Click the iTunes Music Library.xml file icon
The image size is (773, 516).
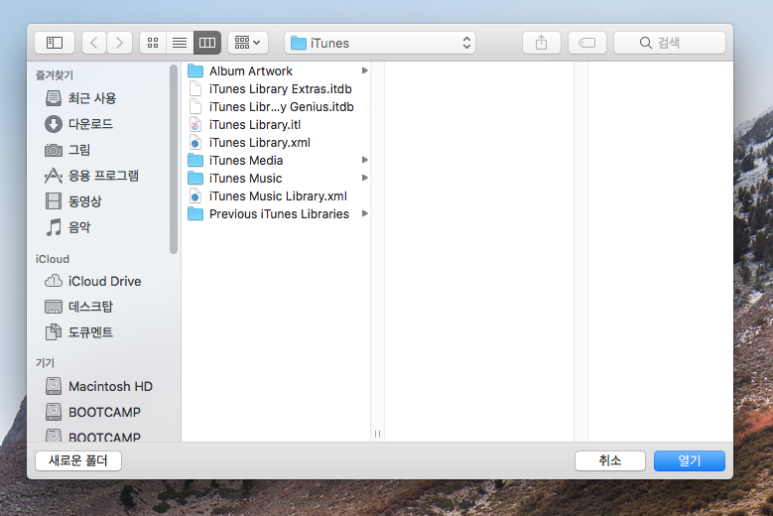click(x=196, y=196)
